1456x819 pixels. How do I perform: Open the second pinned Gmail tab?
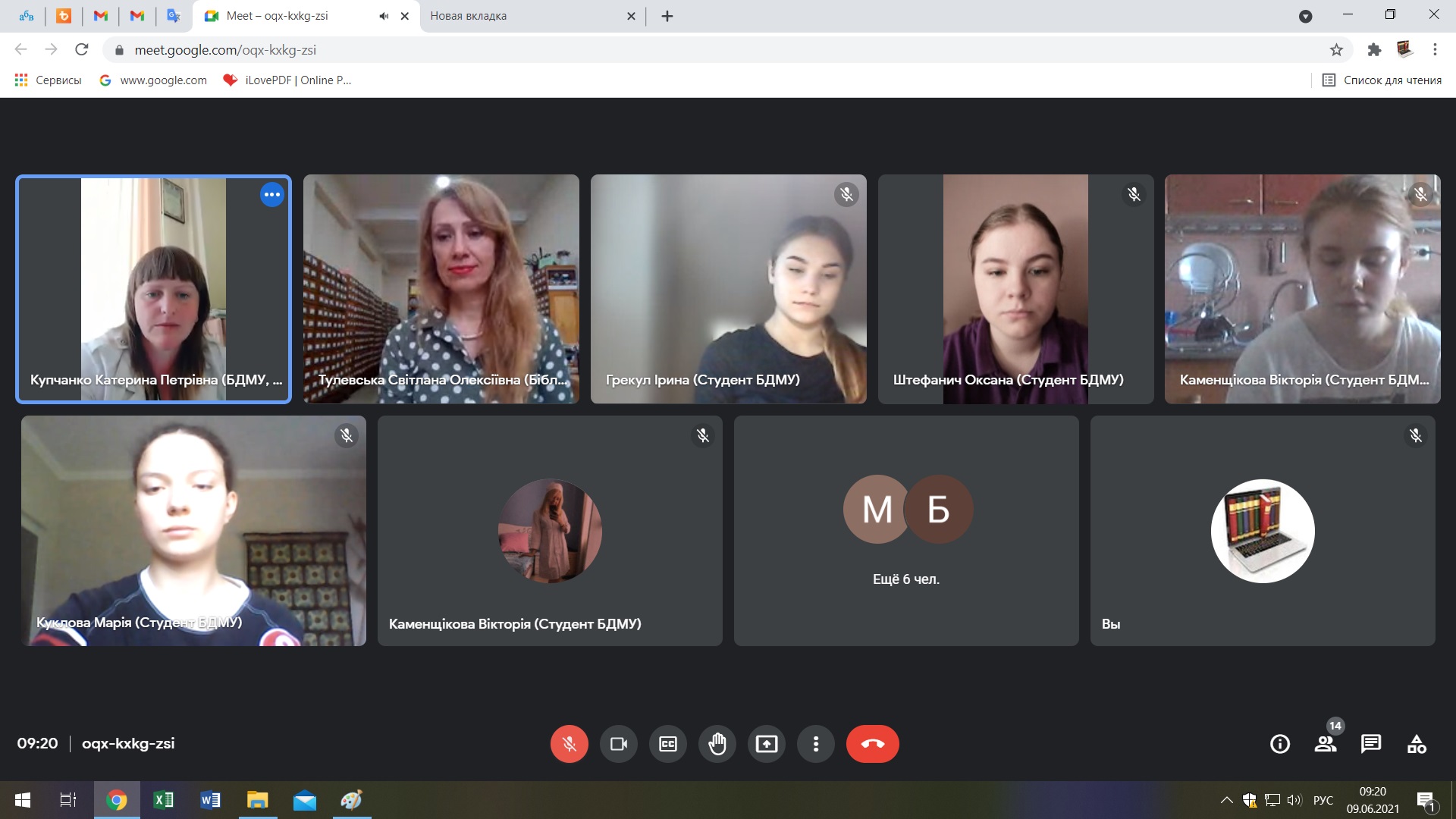tap(137, 16)
